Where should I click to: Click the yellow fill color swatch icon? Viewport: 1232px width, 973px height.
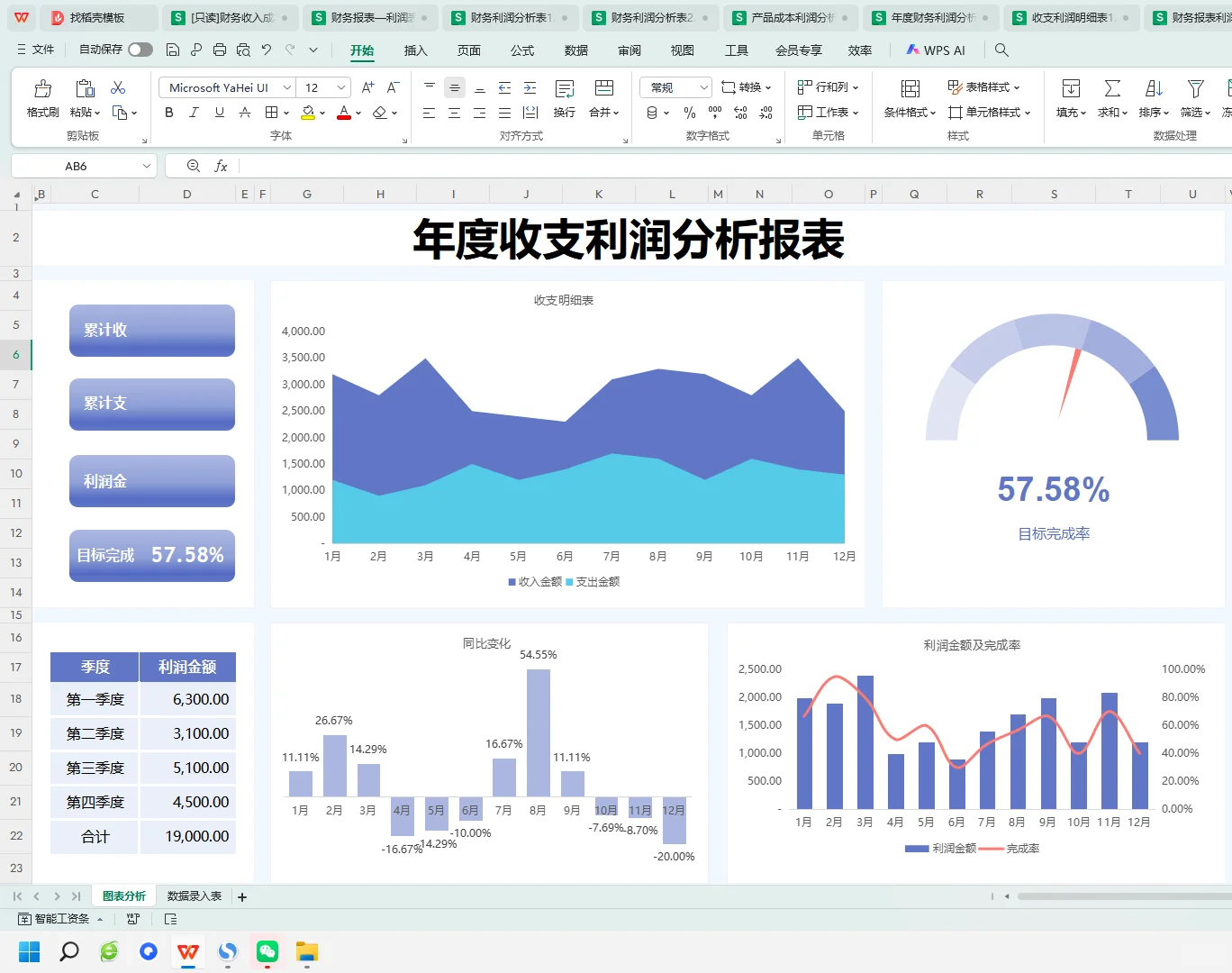pos(308,113)
